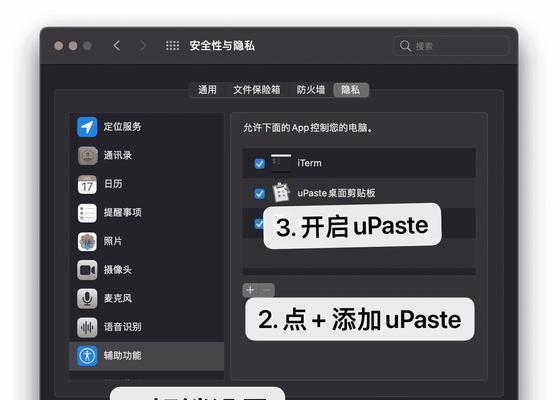558x400 pixels.
Task: Click the 语音识别 label in sidebar
Action: click(122, 327)
